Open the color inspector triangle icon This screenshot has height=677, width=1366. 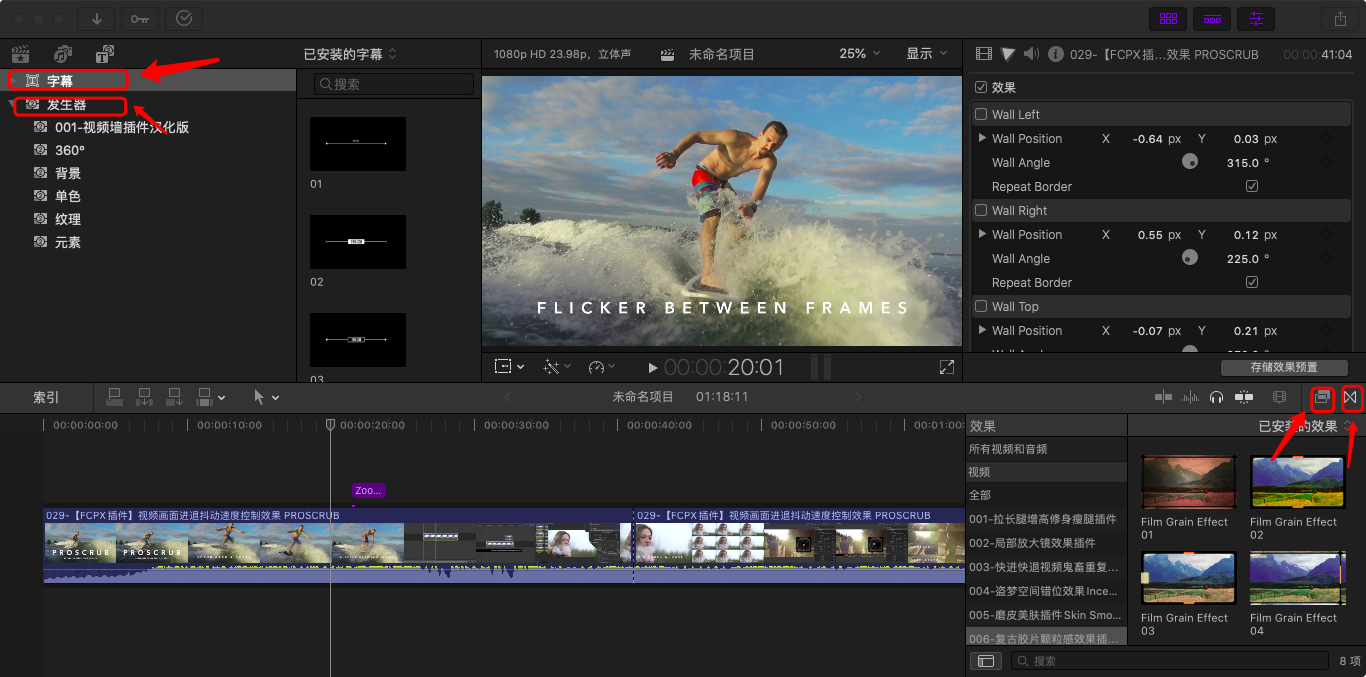tap(1008, 54)
